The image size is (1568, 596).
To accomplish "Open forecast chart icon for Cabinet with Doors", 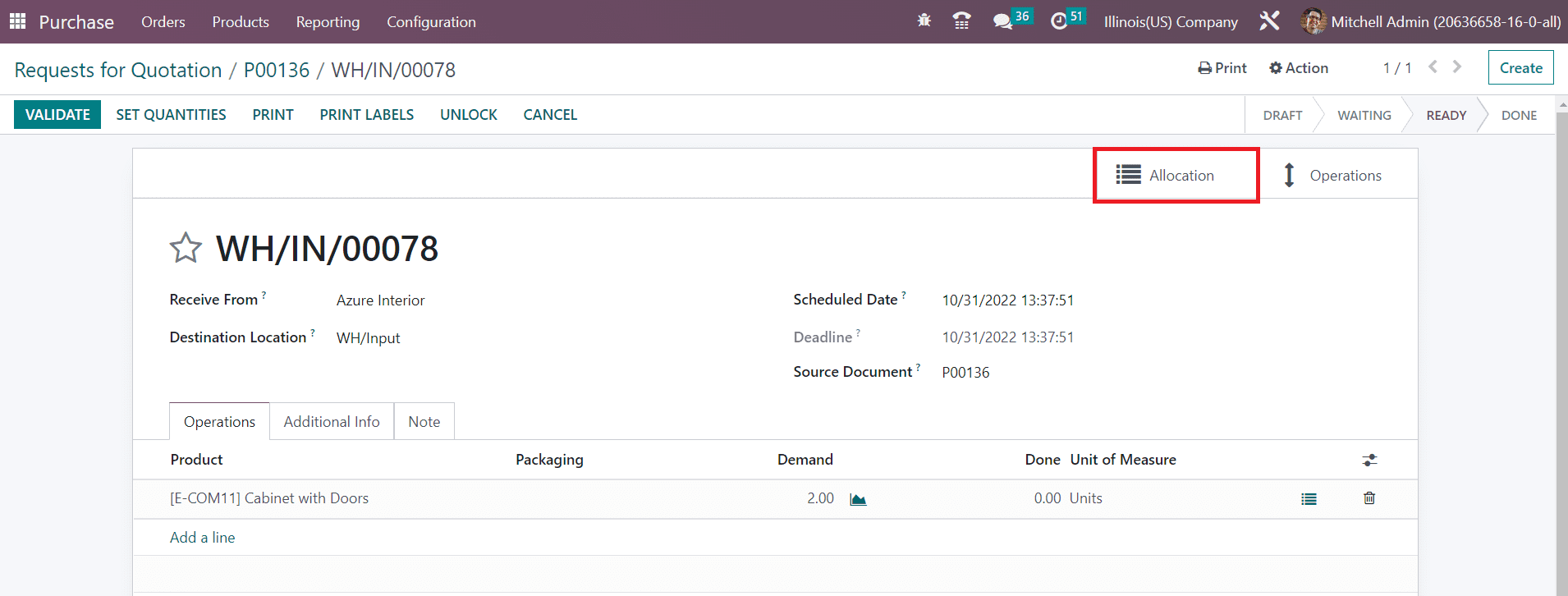I will (858, 499).
